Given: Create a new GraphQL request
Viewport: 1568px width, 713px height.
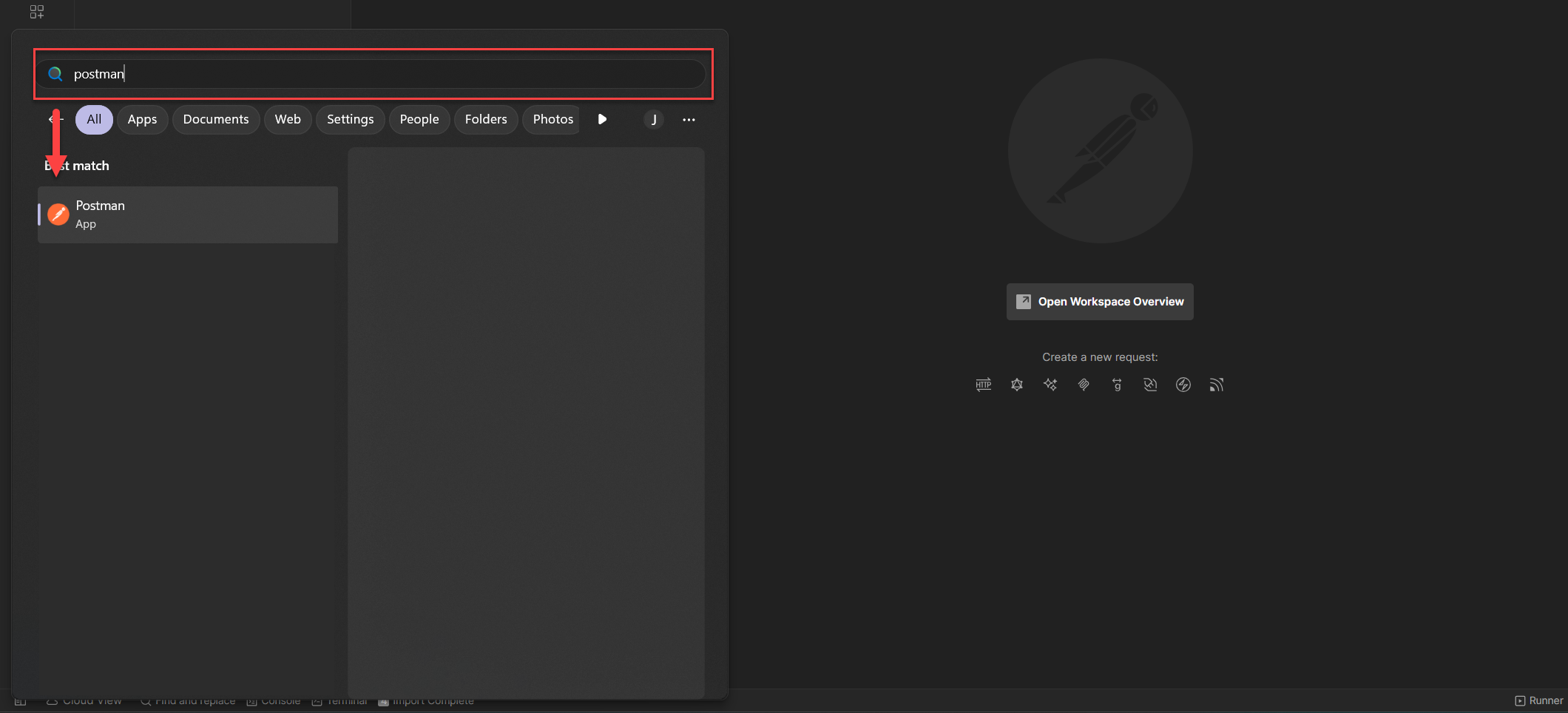Looking at the screenshot, I should 1017,385.
